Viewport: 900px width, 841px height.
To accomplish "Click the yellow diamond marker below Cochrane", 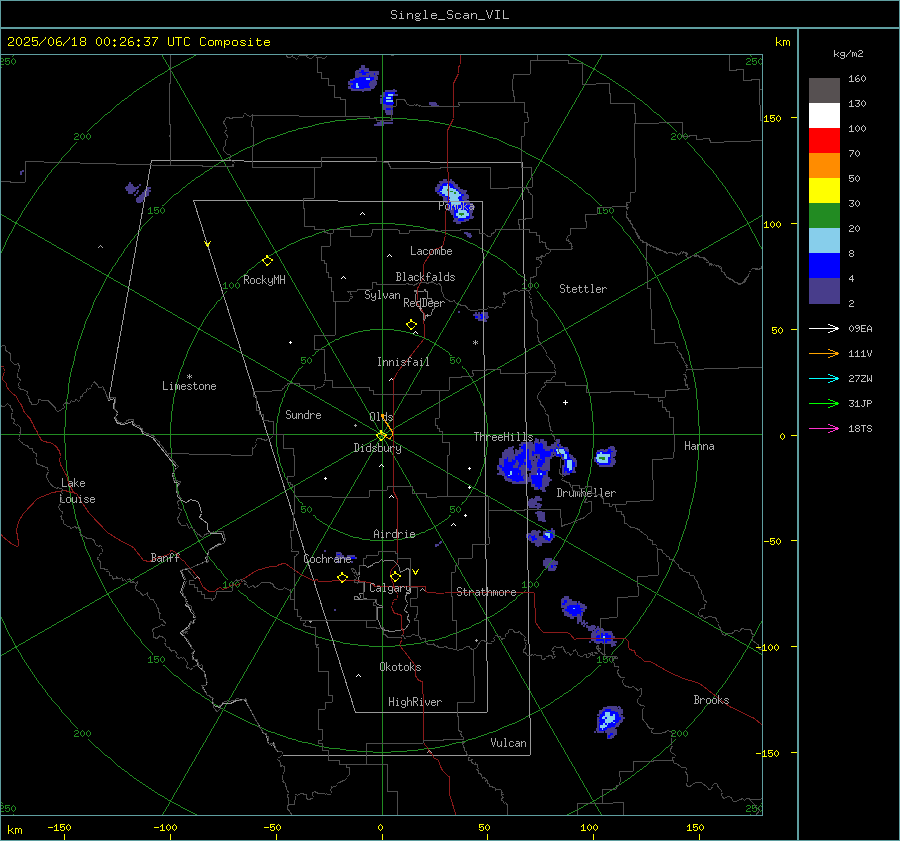I will [x=342, y=577].
